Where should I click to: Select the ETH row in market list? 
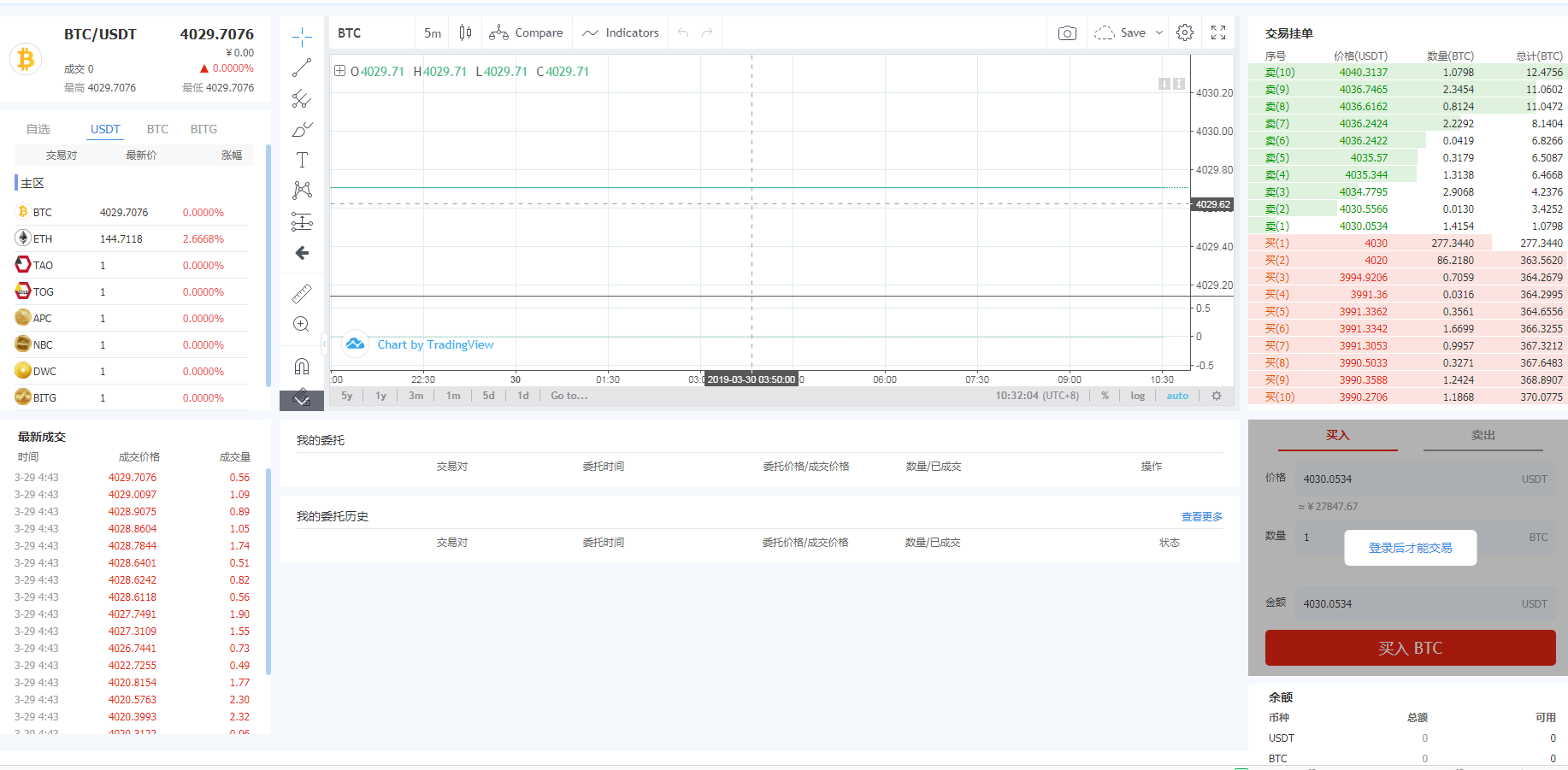(x=128, y=239)
